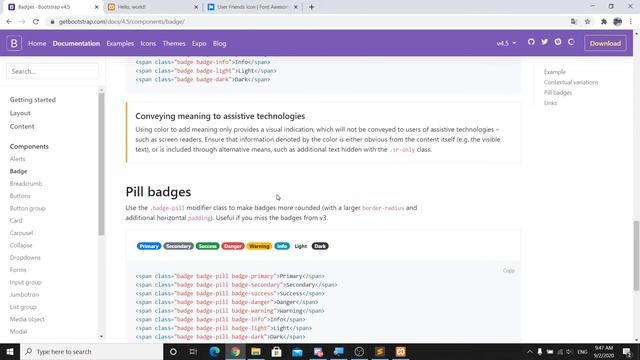This screenshot has height=360, width=640.
Task: Click the Primary pill badge
Action: (x=149, y=246)
